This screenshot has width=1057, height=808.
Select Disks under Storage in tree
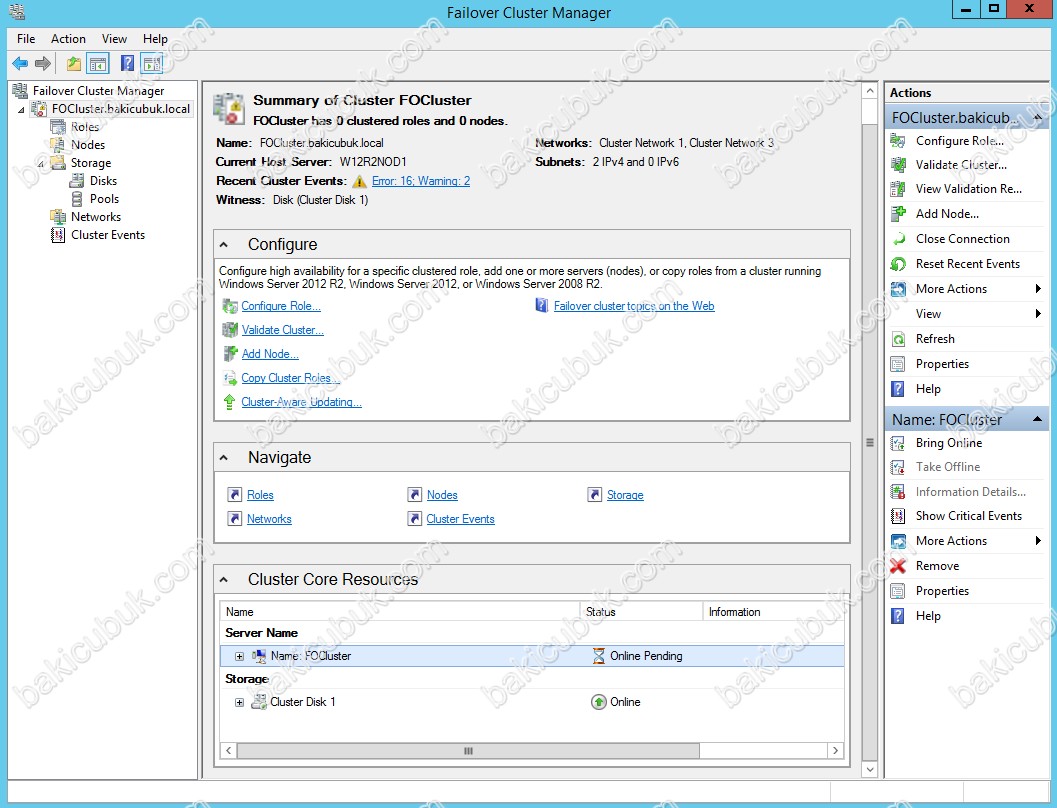[103, 181]
